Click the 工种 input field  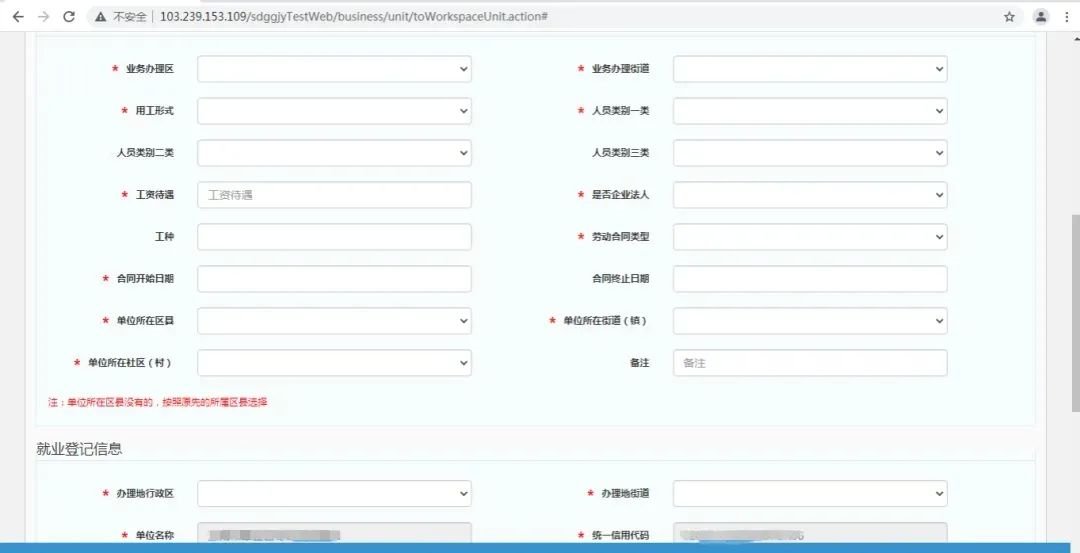click(x=334, y=237)
